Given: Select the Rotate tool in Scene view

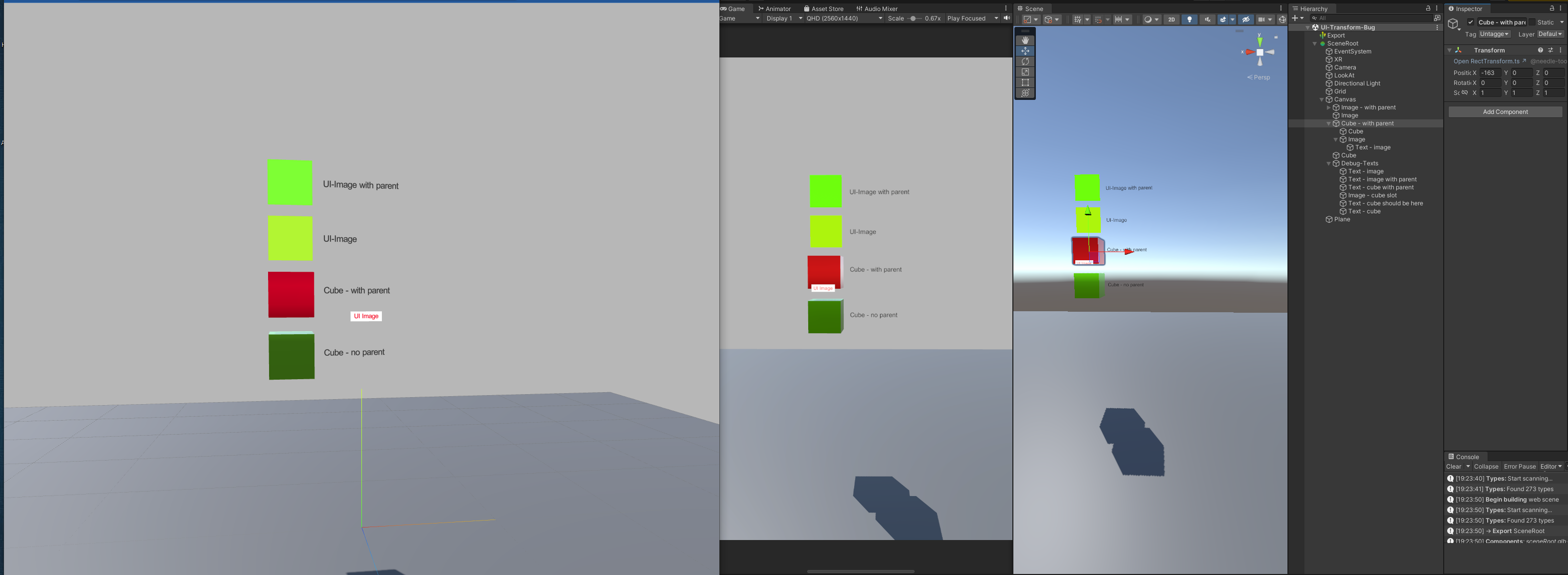Looking at the screenshot, I should coord(1025,61).
